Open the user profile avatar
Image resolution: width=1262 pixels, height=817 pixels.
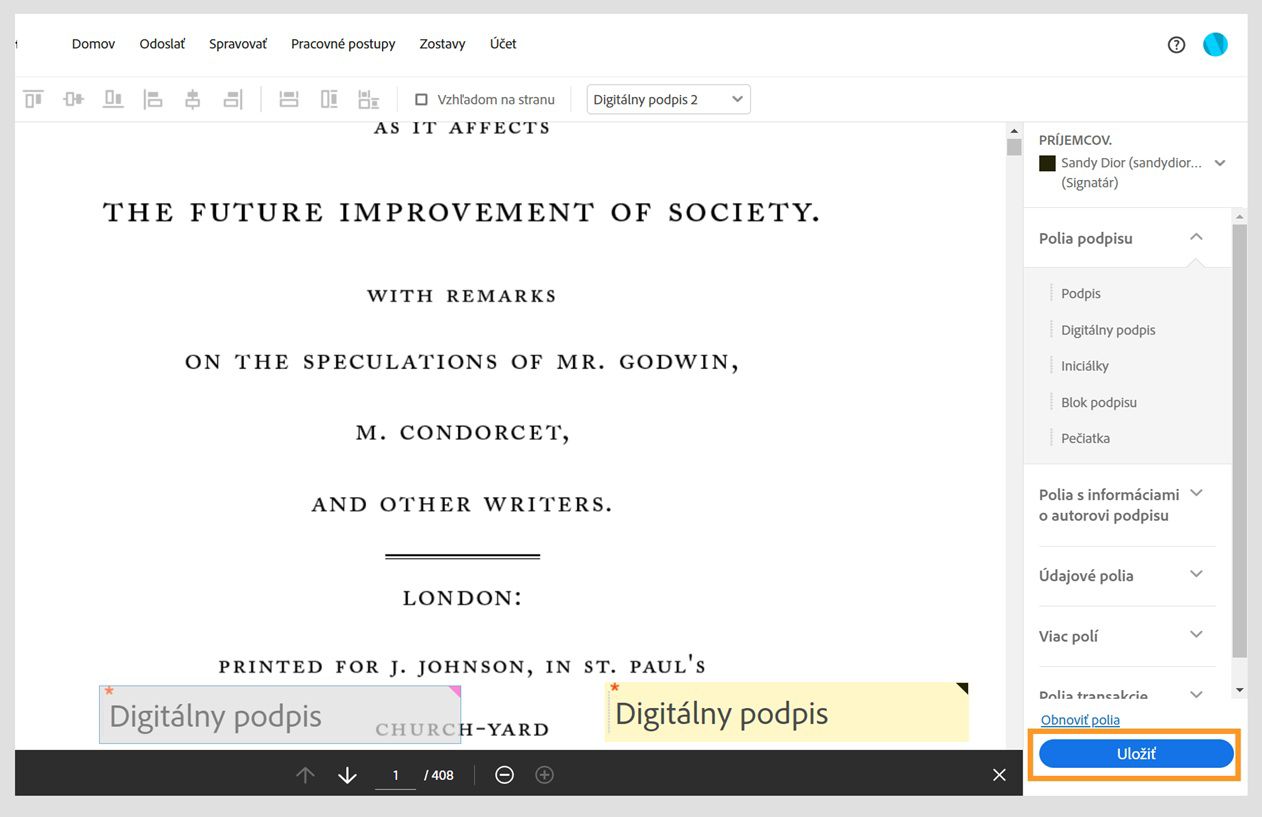coord(1215,44)
